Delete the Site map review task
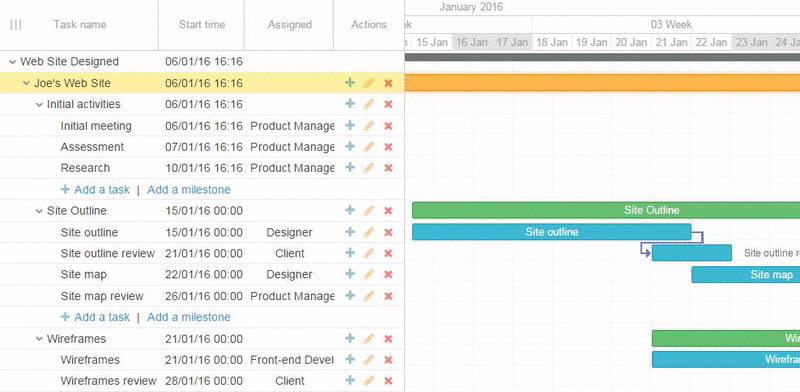Image resolution: width=800 pixels, height=392 pixels. [x=388, y=296]
